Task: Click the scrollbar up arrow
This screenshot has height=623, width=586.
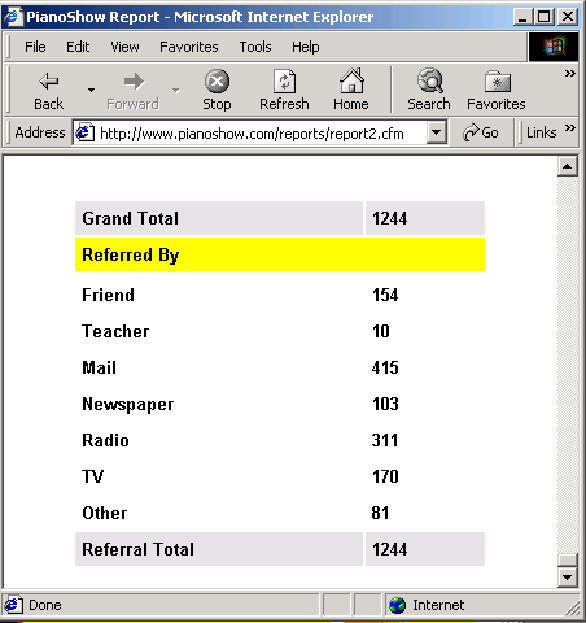Action: pyautogui.click(x=567, y=167)
